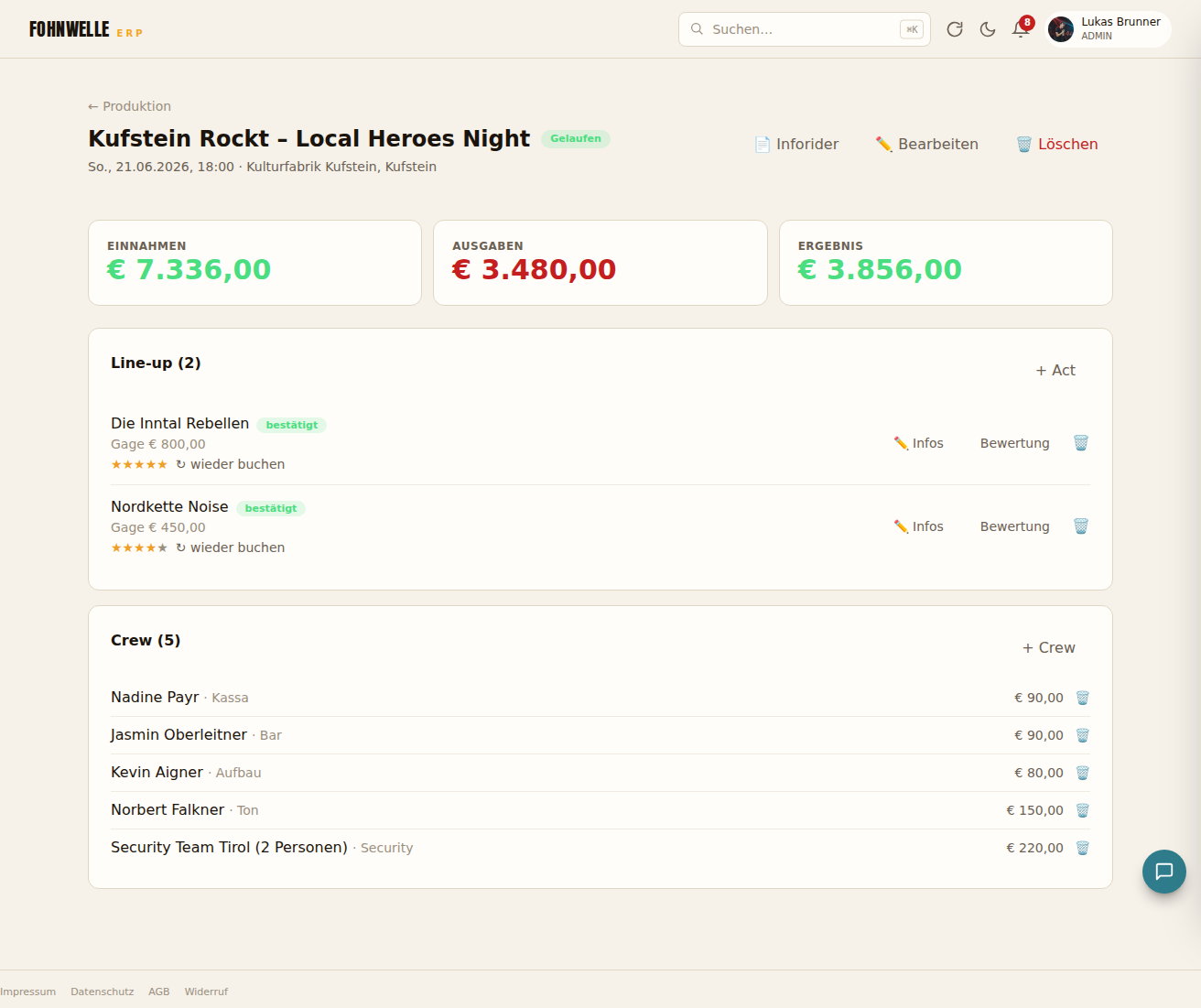Delete Nordkette Noise act
The width and height of the screenshot is (1201, 1008).
[x=1081, y=526]
